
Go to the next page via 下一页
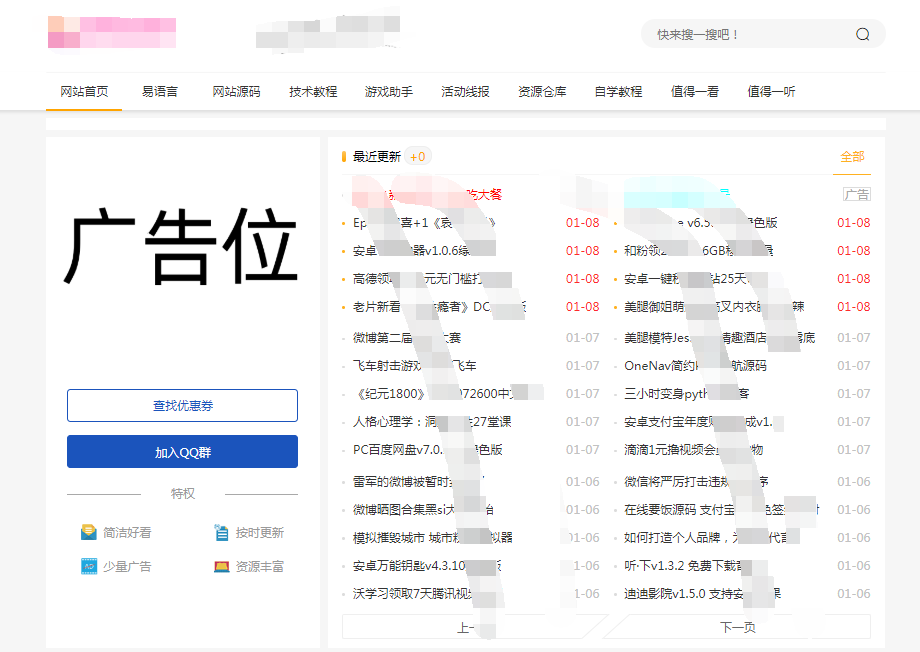click(x=736, y=626)
